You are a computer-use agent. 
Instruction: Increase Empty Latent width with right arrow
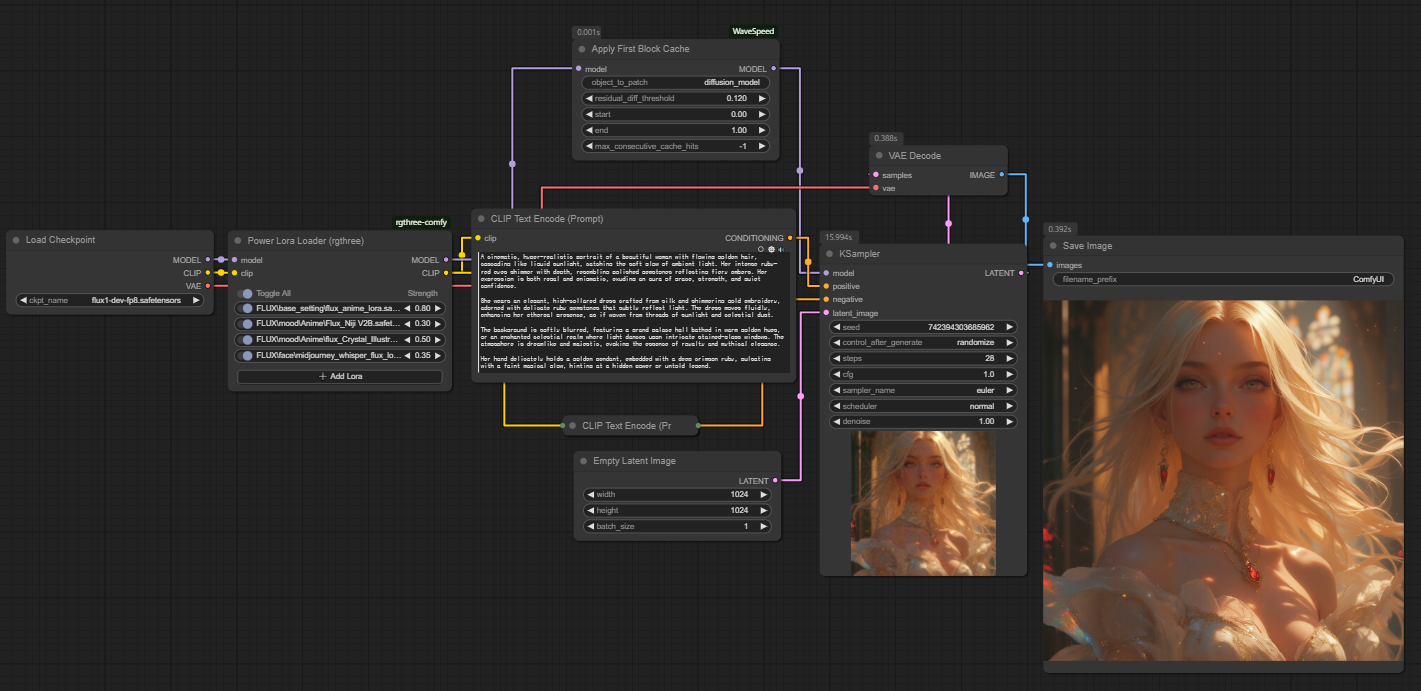764,494
